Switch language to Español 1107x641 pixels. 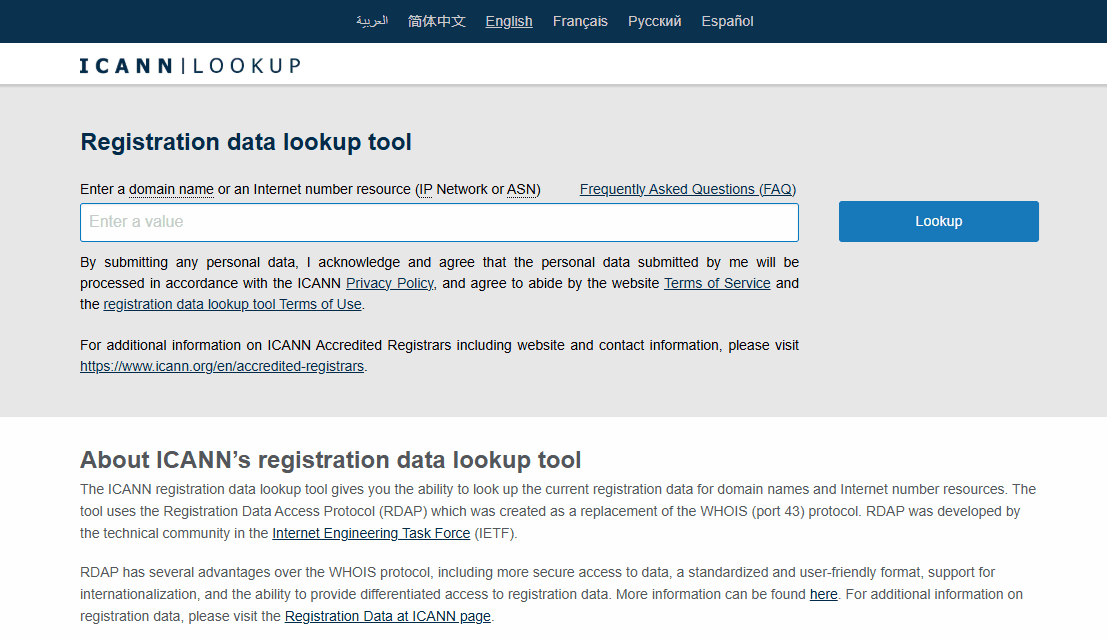727,21
